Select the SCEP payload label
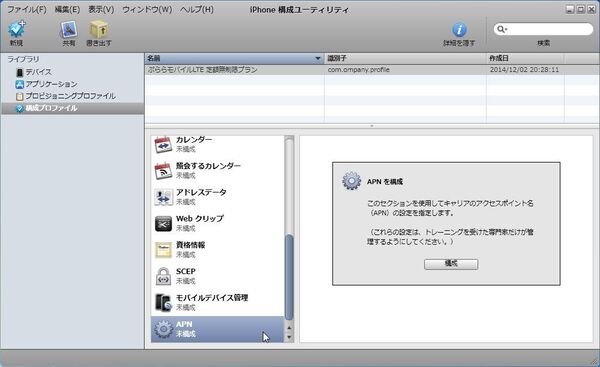The image size is (600, 367). click(186, 271)
